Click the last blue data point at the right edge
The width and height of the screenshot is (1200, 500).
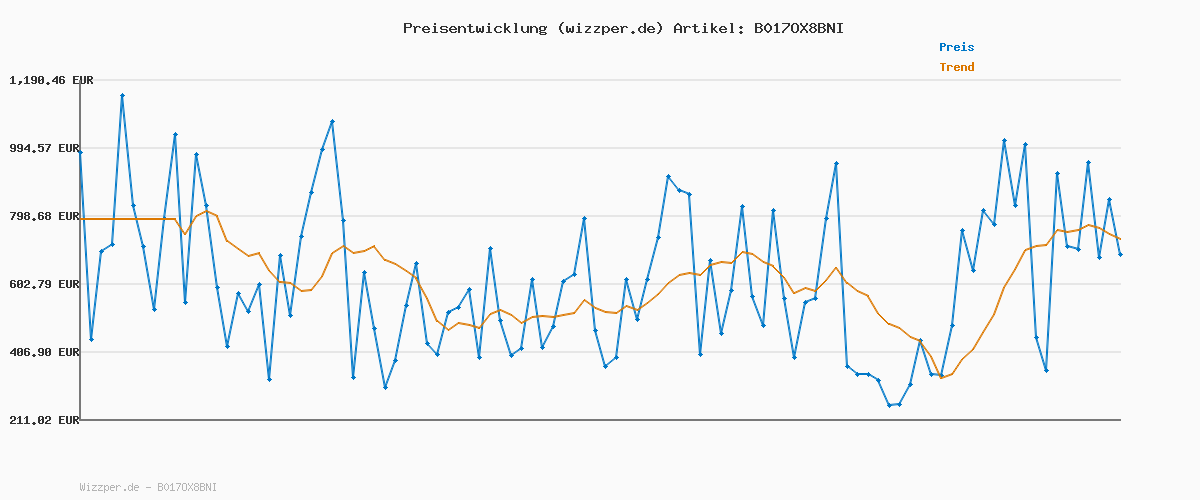pyautogui.click(x=1120, y=255)
